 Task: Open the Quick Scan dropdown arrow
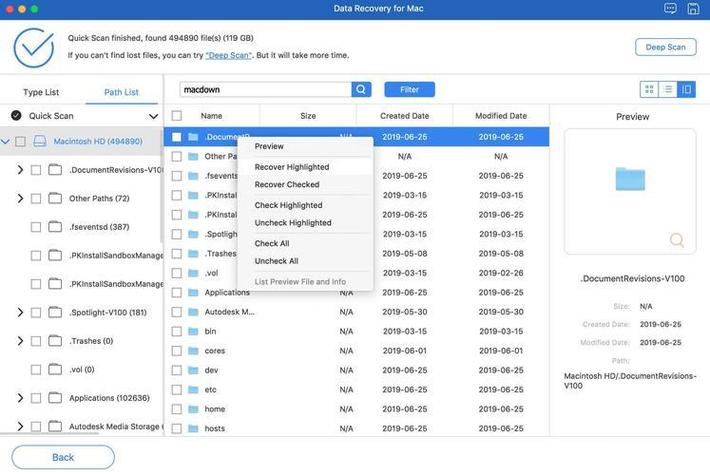[x=154, y=116]
